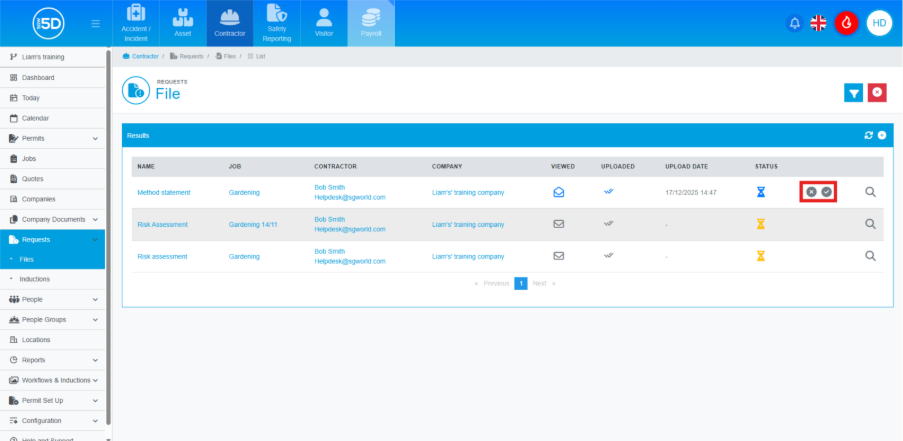Open magnifier for Risk Assessment Gardening 14/11

pos(870,224)
